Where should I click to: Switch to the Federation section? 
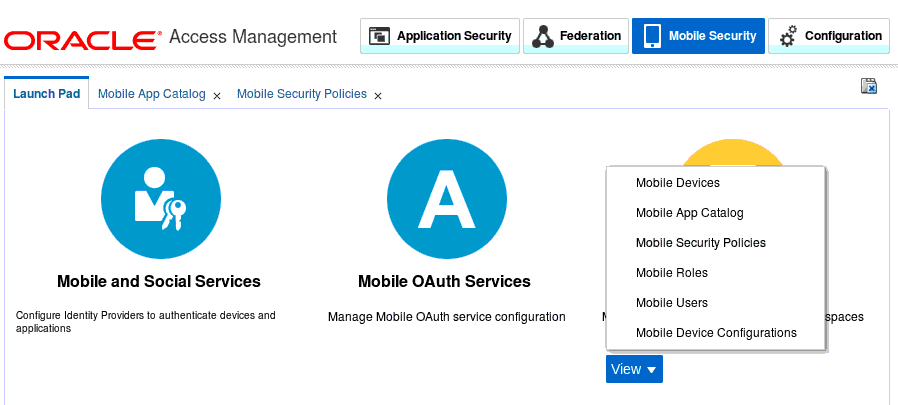click(576, 36)
